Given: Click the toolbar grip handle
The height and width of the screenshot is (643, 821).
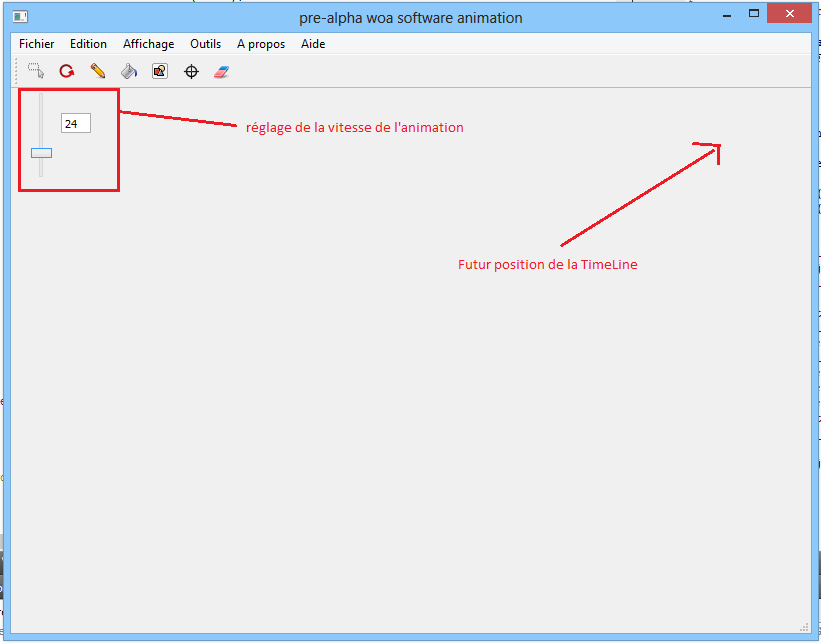Looking at the screenshot, I should point(16,71).
